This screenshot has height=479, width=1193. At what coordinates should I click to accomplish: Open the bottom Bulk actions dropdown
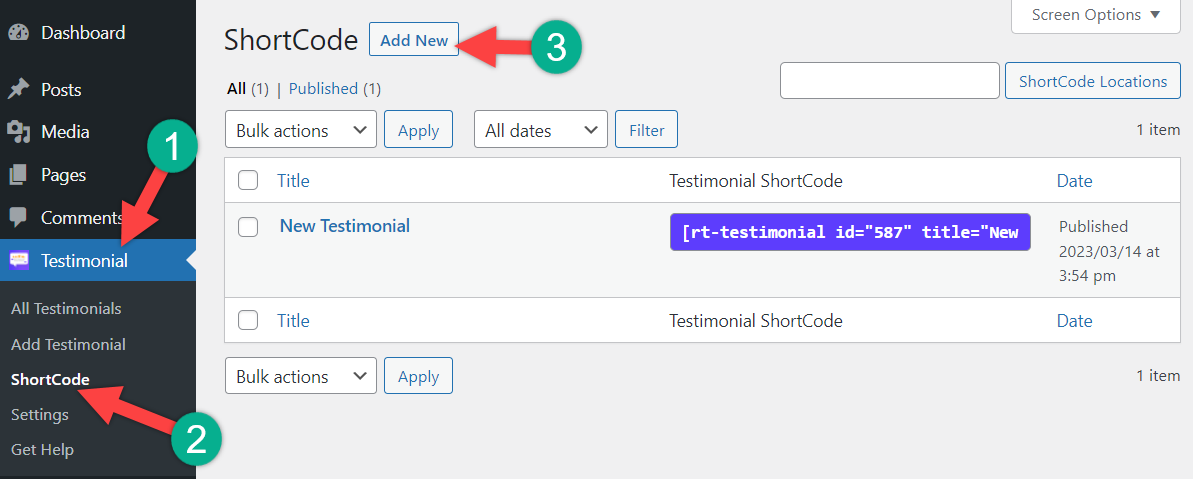coord(301,377)
